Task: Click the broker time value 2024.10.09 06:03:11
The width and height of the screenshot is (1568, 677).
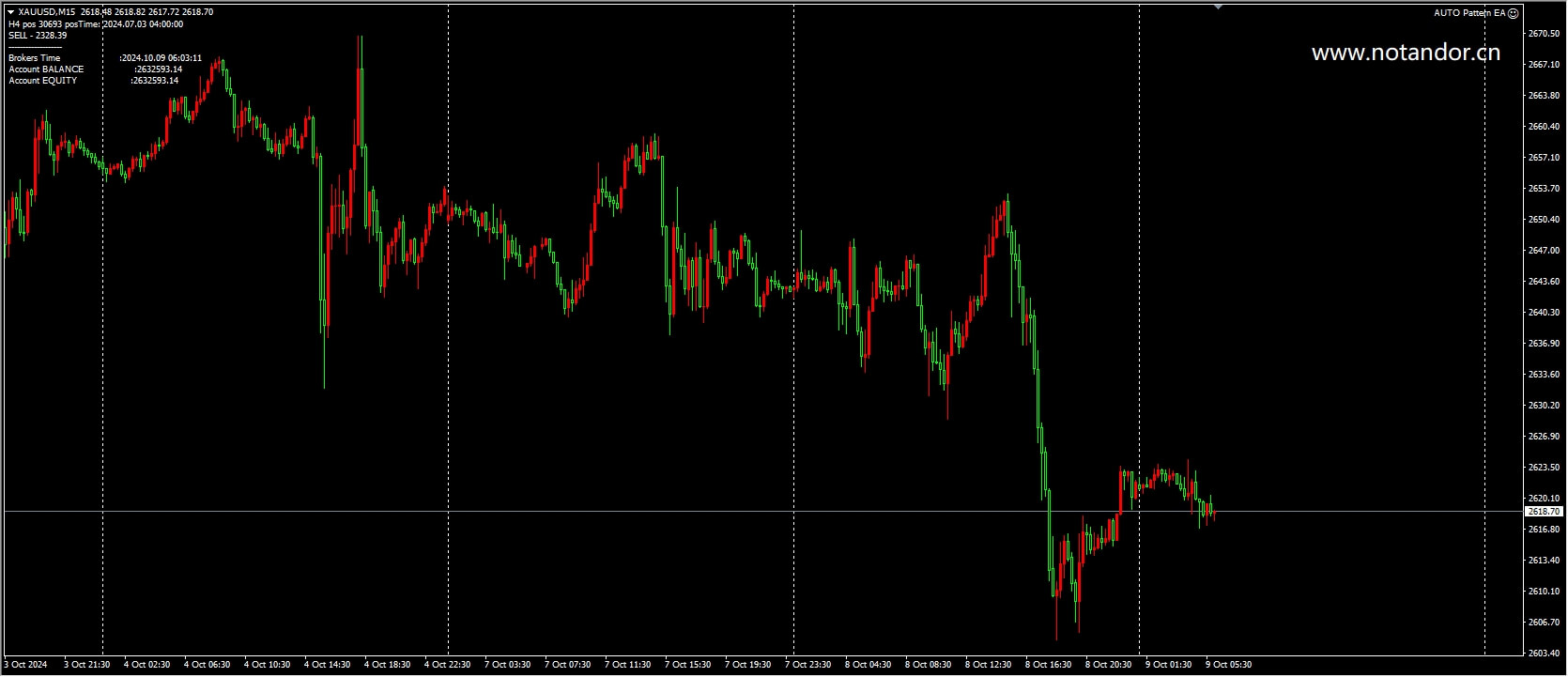Action: click(161, 58)
